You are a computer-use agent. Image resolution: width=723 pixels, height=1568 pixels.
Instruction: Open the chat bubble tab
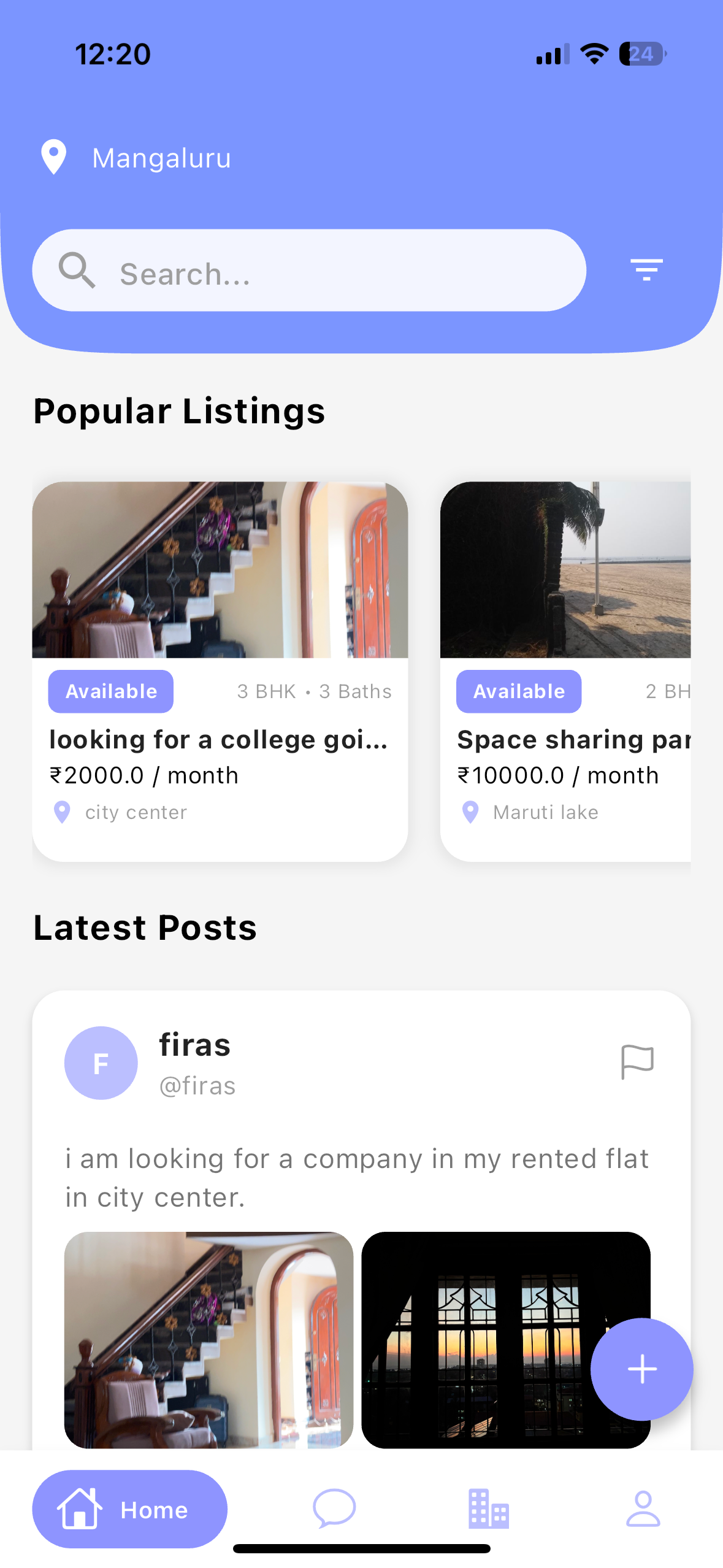pyautogui.click(x=334, y=1508)
